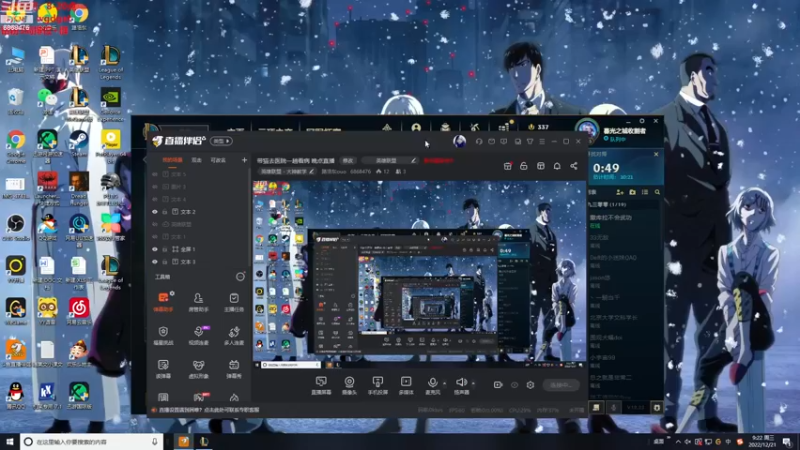The height and width of the screenshot is (450, 800).
Task: Expand the speaker options arrow
Action: [x=473, y=383]
